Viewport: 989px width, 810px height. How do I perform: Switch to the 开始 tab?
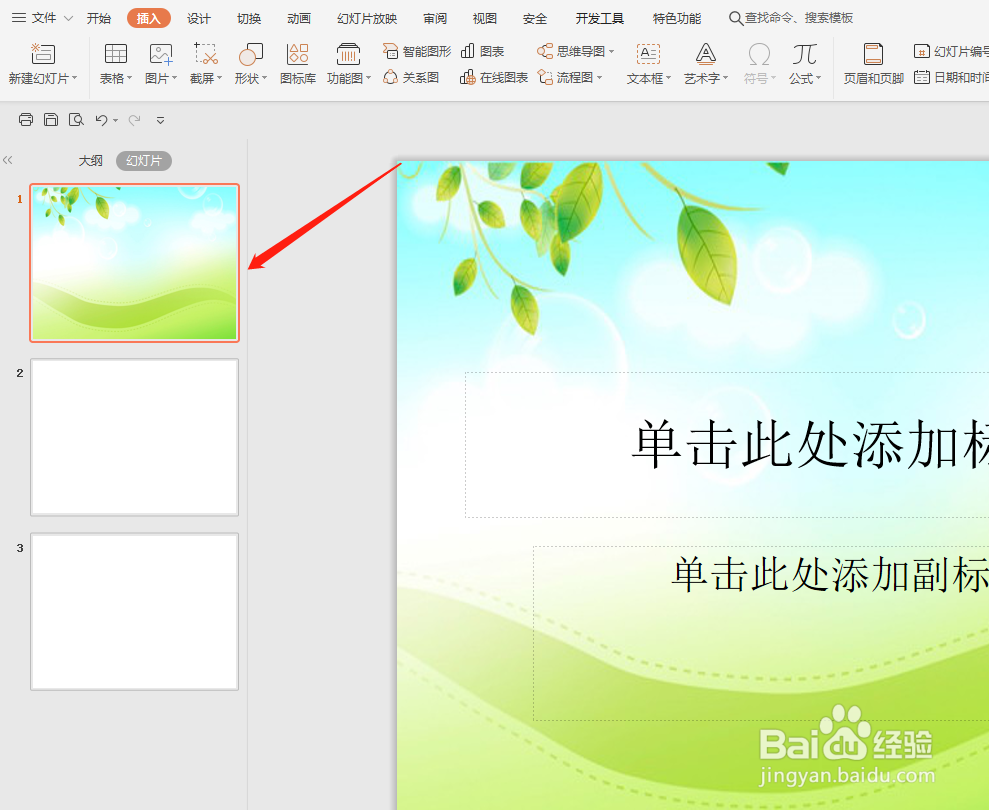[x=98, y=18]
